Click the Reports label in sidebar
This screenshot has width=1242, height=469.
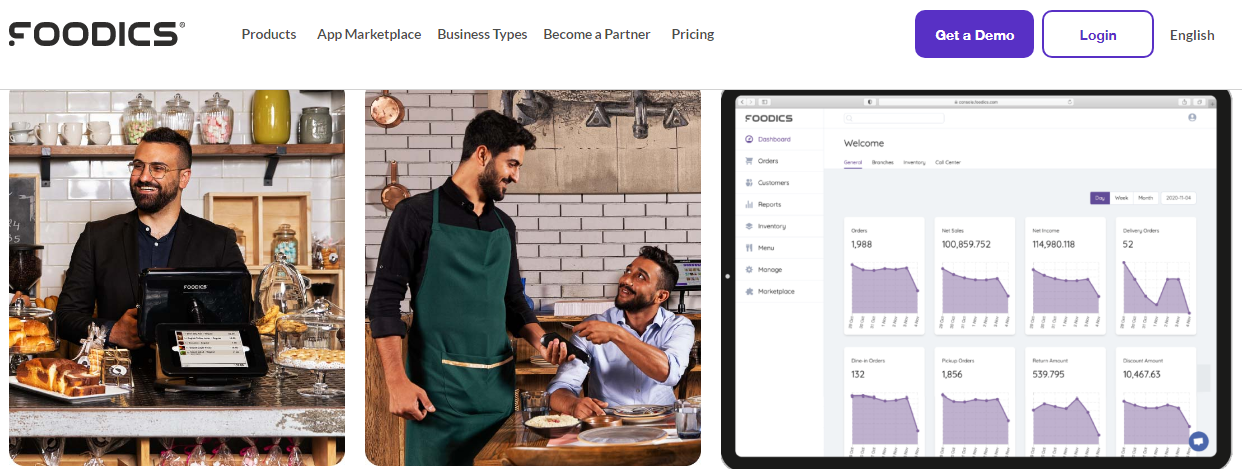(770, 205)
